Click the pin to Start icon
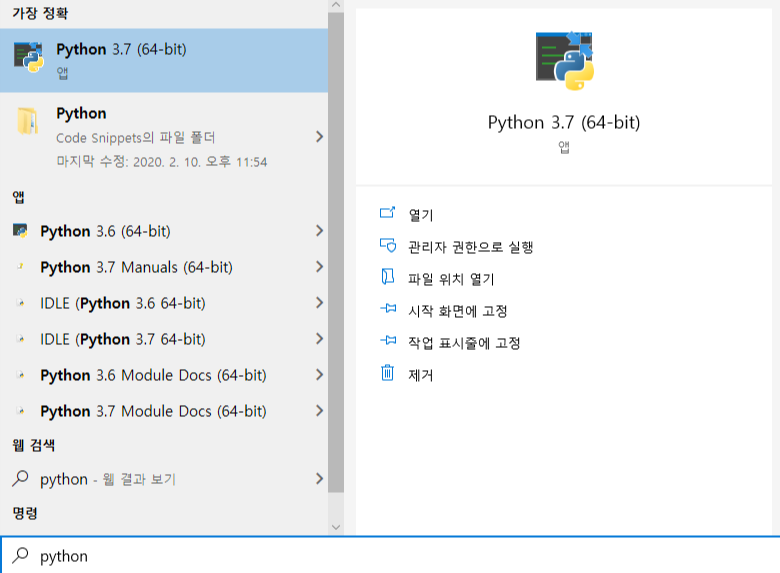Viewport: 780px width, 573px height. [x=388, y=308]
